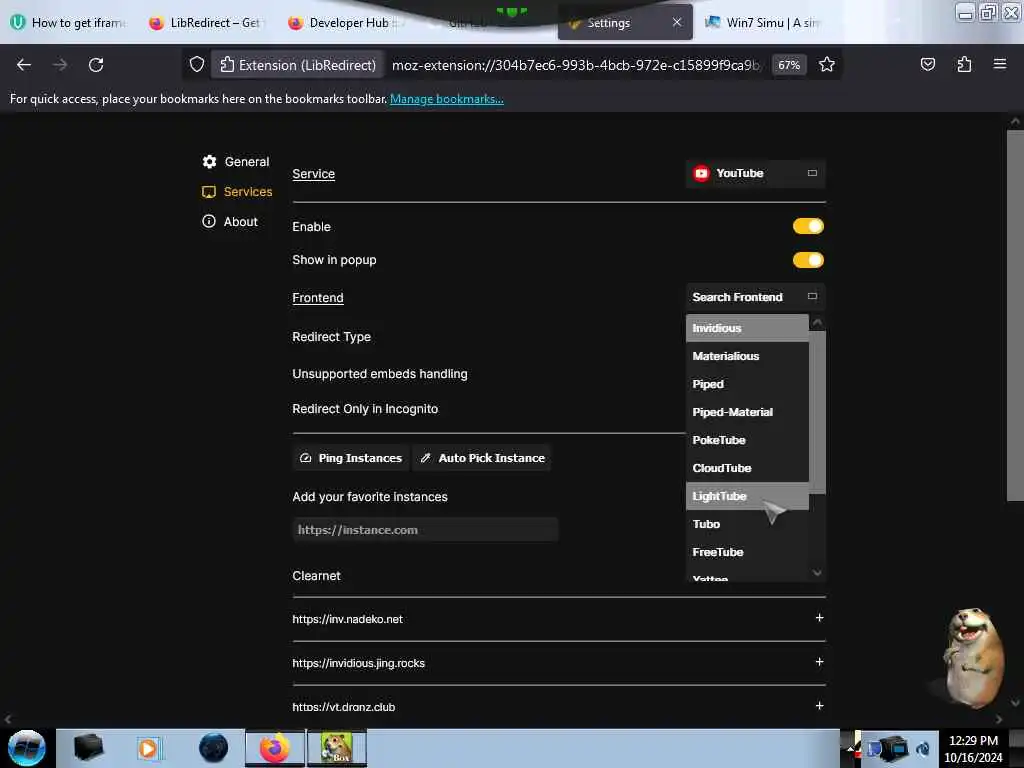Close the Settings tab
Image resolution: width=1024 pixels, height=768 pixels.
[677, 22]
